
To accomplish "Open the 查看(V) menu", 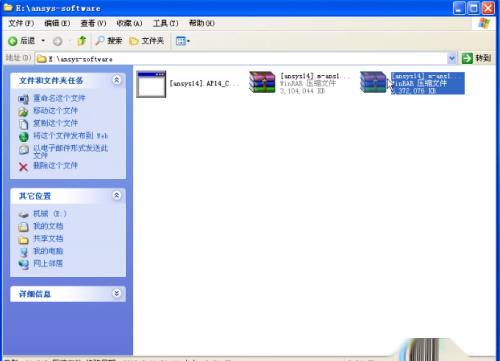I will pos(93,23).
